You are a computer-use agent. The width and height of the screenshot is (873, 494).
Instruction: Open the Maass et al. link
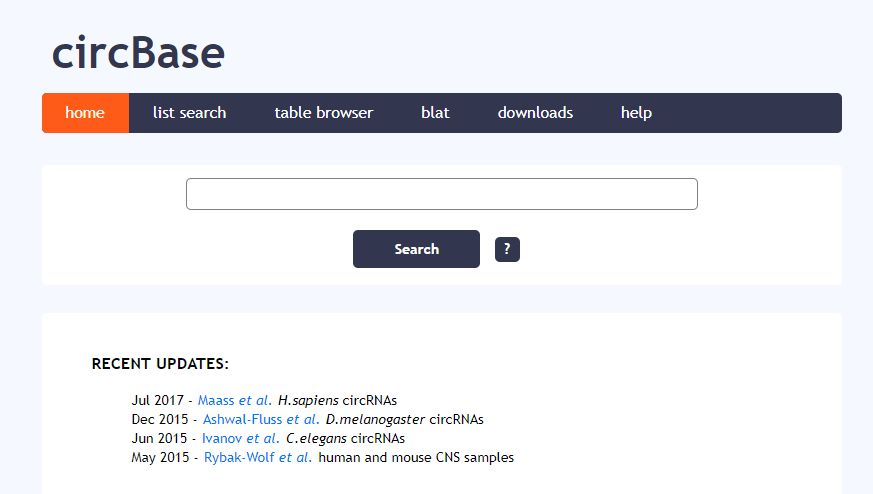[x=234, y=400]
